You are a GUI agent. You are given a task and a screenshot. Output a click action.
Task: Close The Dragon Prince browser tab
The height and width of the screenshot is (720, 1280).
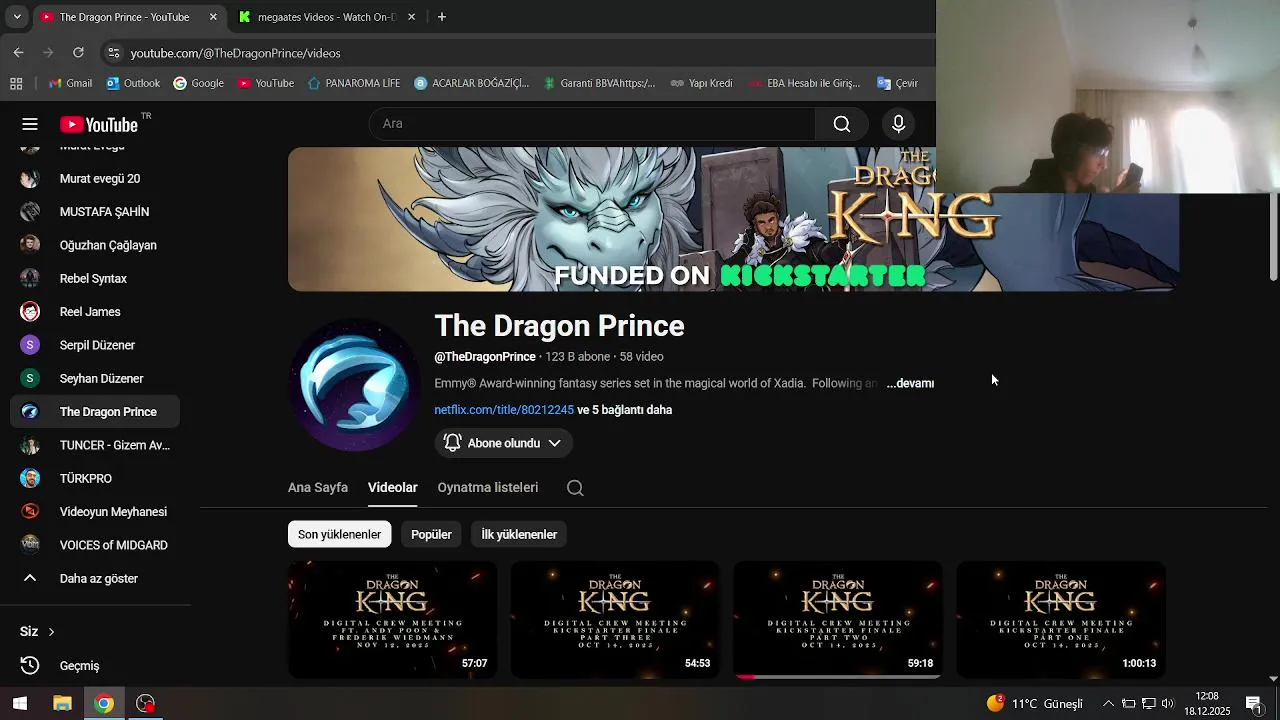click(x=213, y=17)
